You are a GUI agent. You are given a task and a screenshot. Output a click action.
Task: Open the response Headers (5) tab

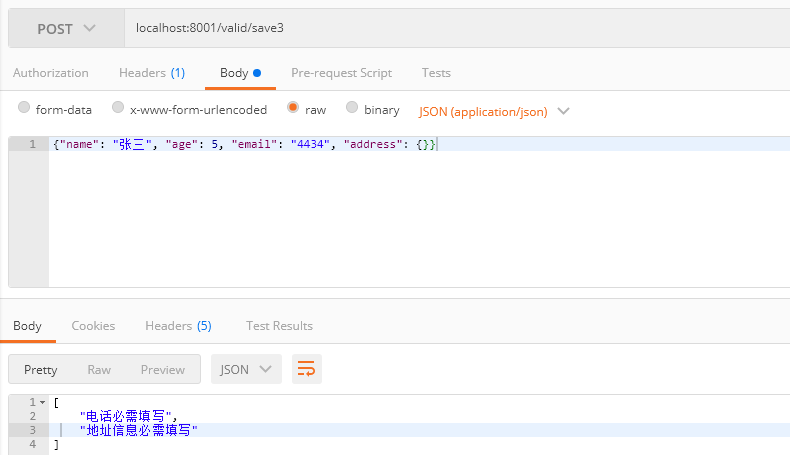[x=178, y=326]
